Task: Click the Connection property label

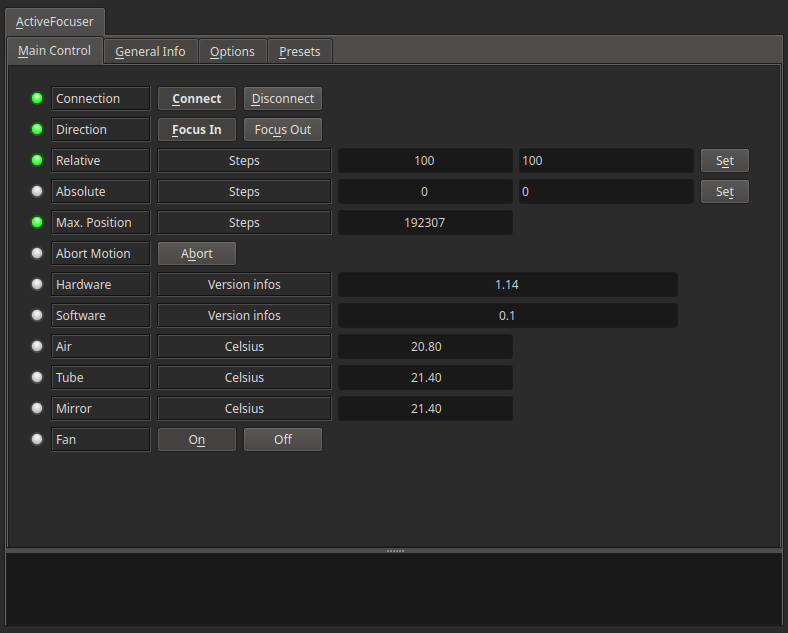Action: tap(101, 98)
